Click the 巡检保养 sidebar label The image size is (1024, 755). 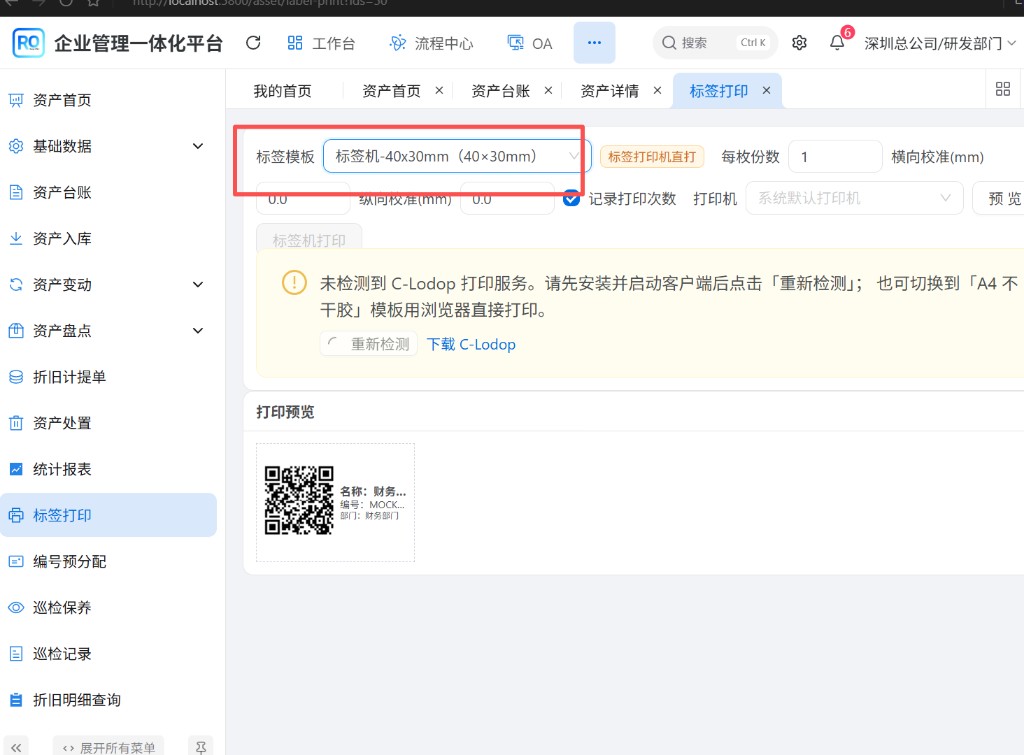[62, 607]
